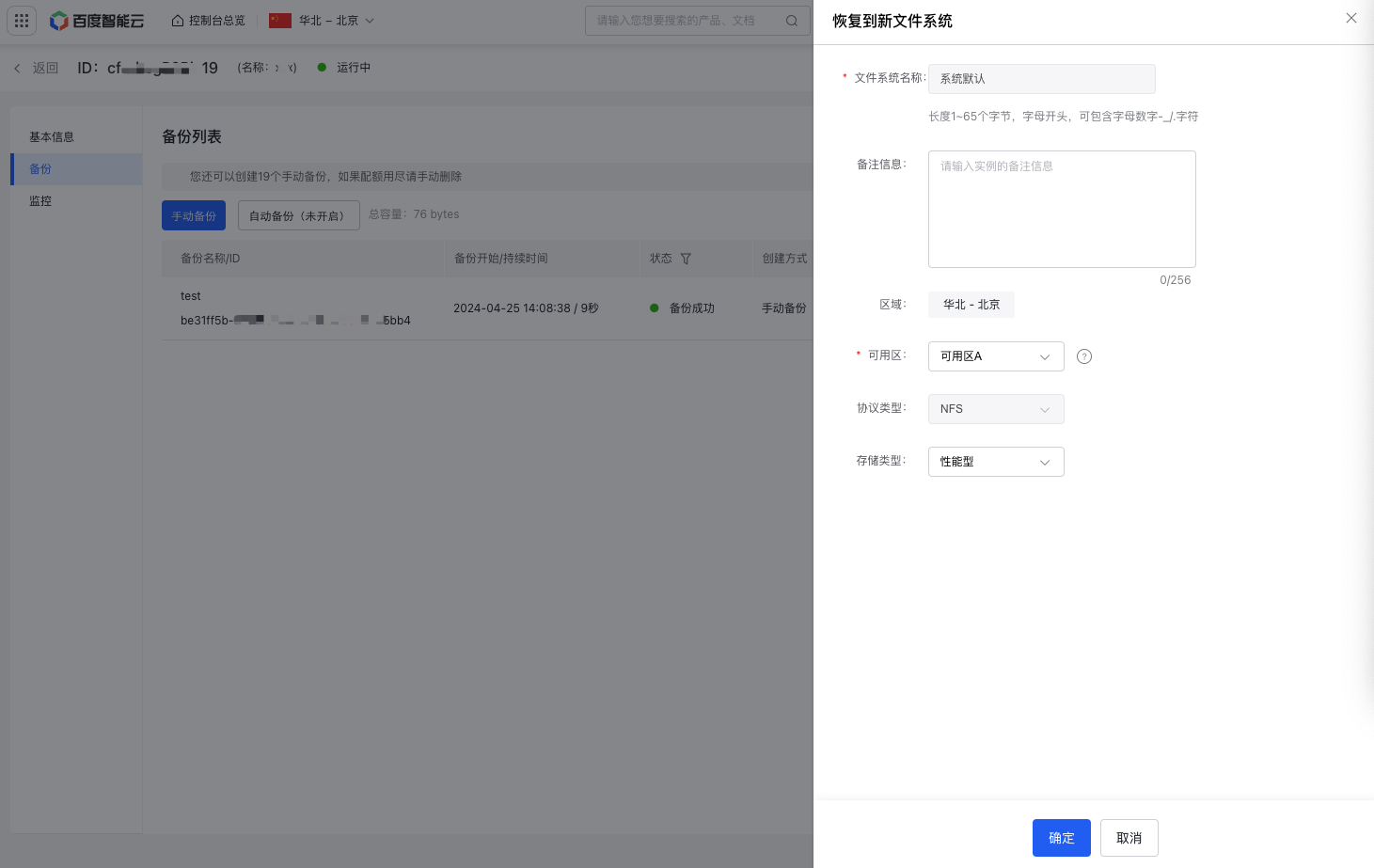Click the 总容量: 76 bytes text
This screenshot has width=1374, height=868.
tap(414, 214)
